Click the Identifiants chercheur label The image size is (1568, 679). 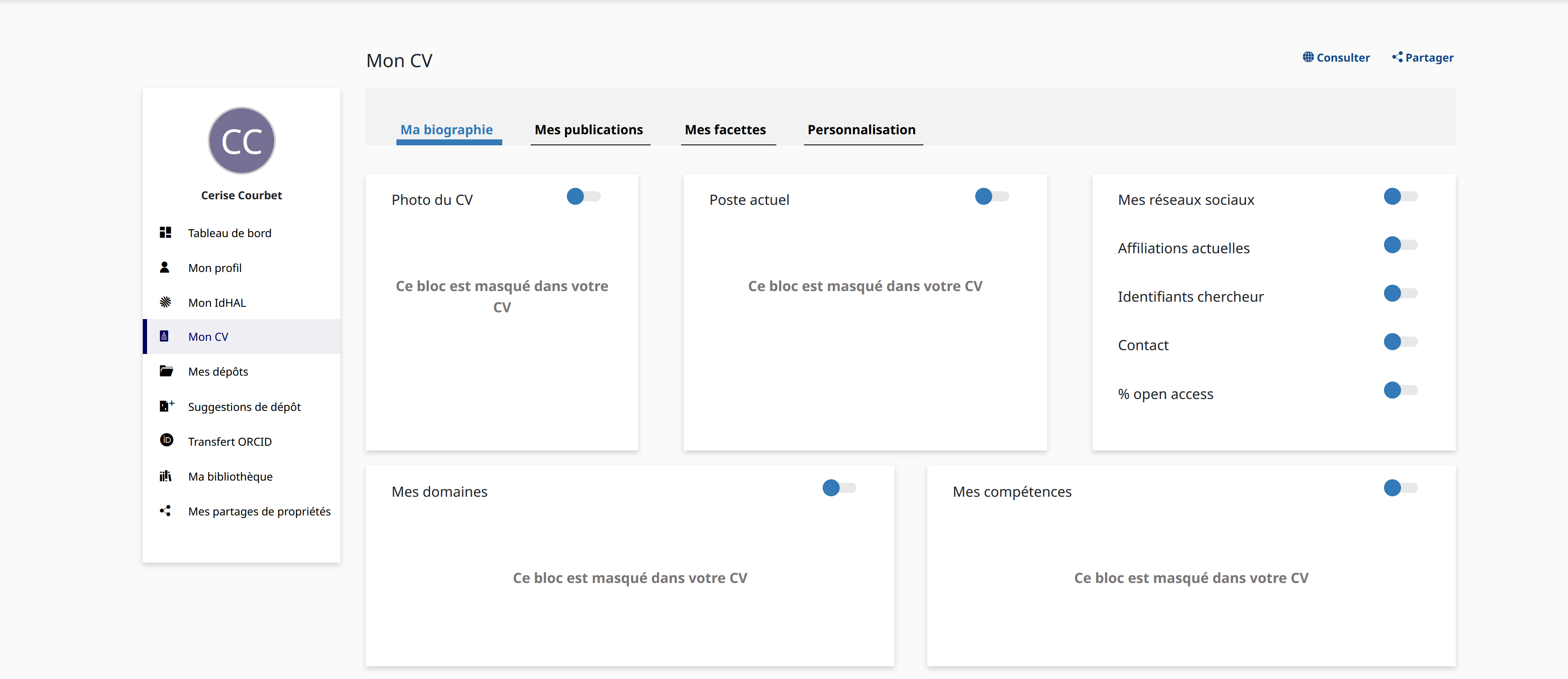(1191, 296)
